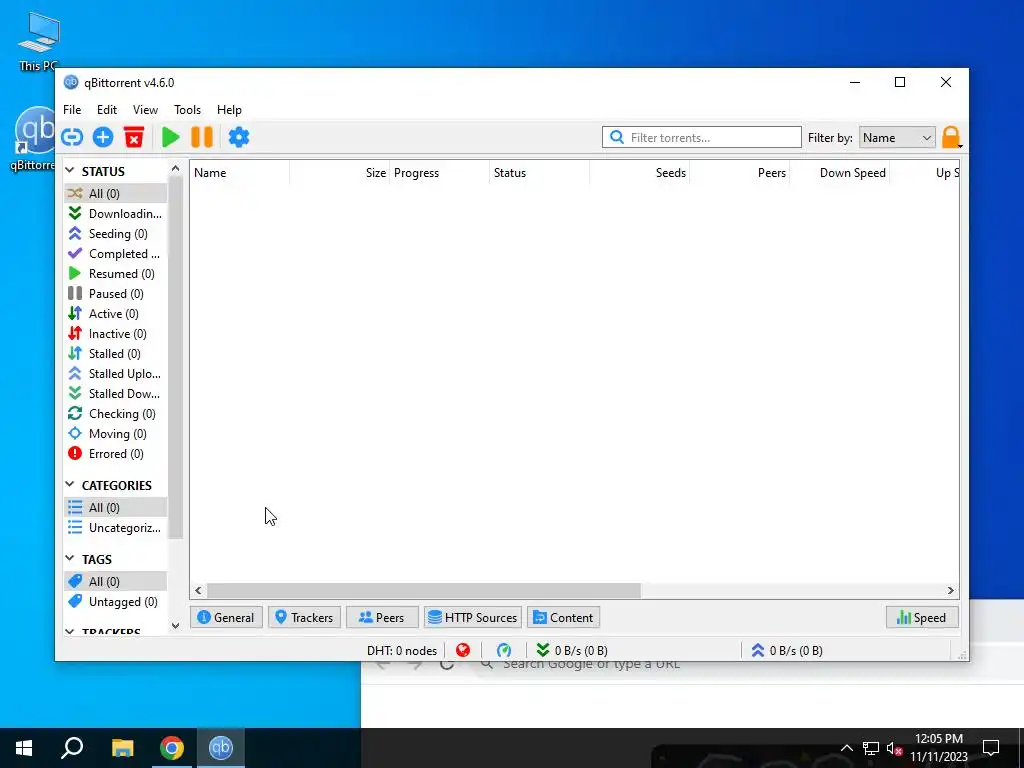Select the Stalled Uploading filter
This screenshot has width=1024, height=768.
[116, 374]
